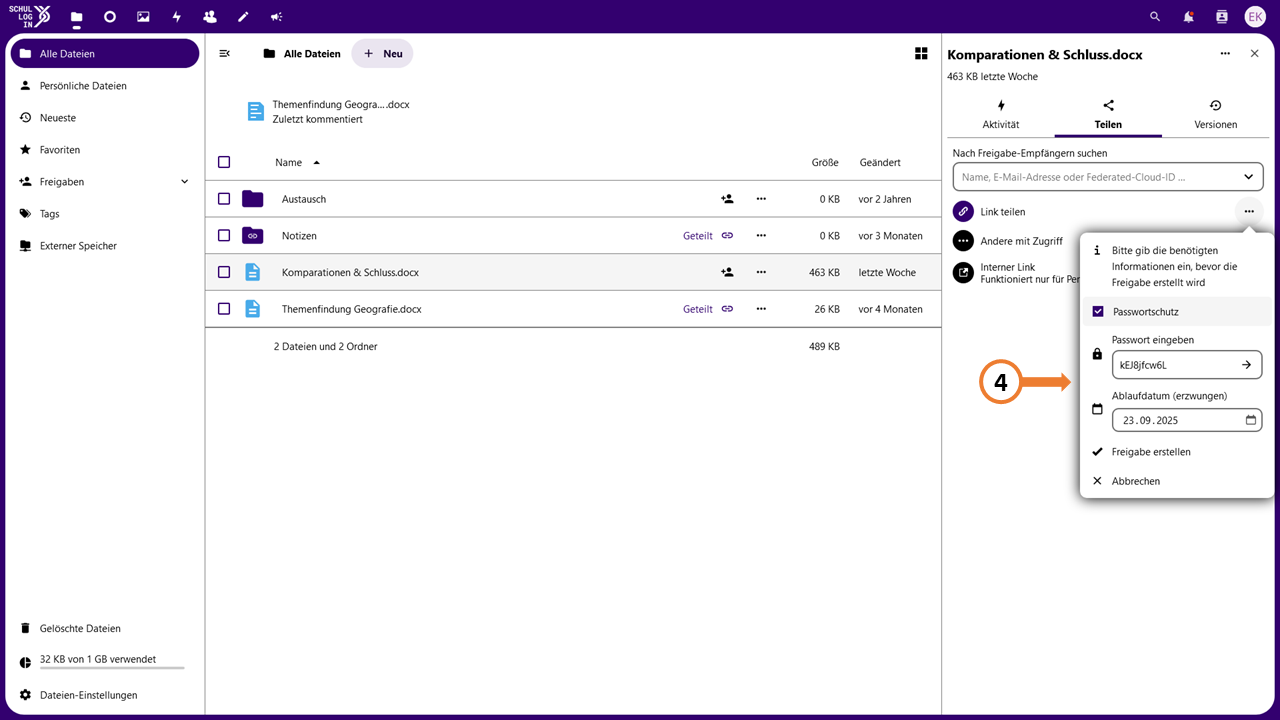Screen dimensions: 1280x720
Task: Open the details panel three-dot menu
Action: pyautogui.click(x=1225, y=54)
